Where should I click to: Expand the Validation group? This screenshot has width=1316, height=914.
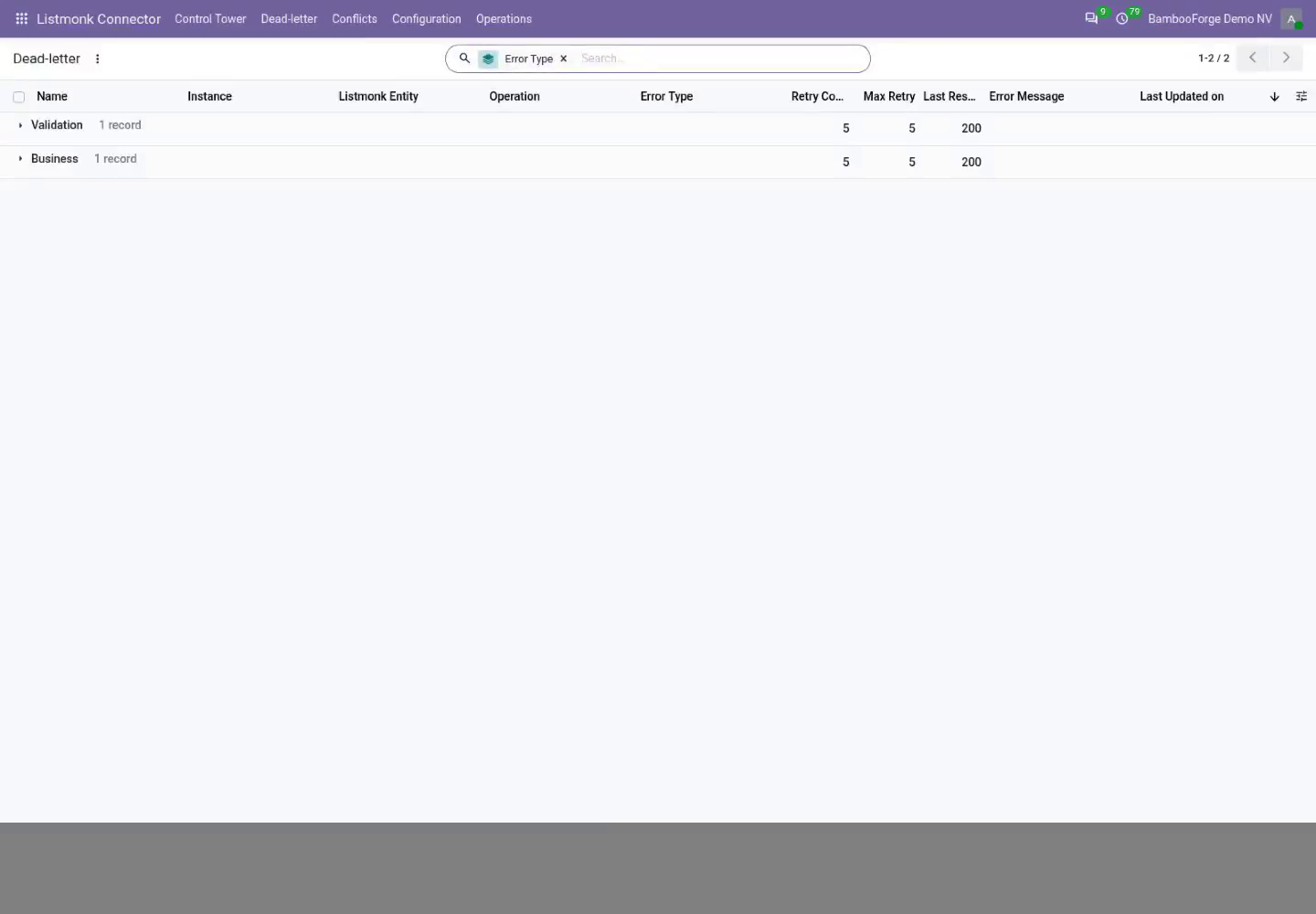click(x=20, y=125)
